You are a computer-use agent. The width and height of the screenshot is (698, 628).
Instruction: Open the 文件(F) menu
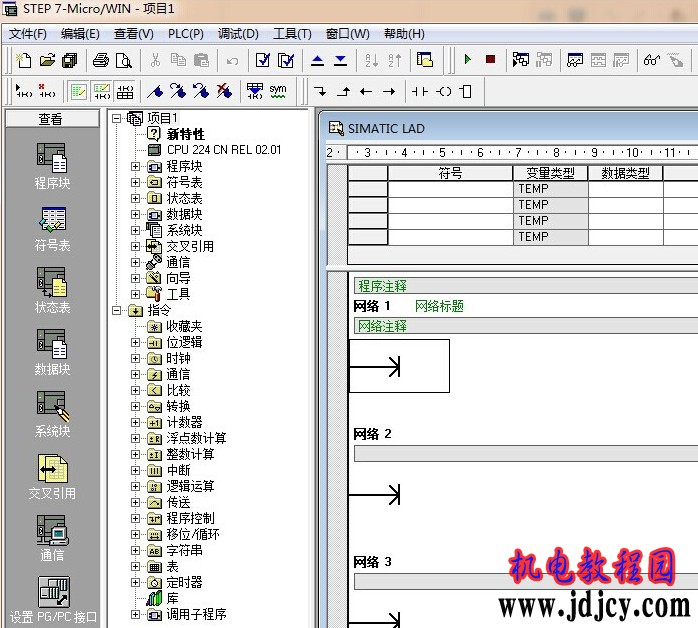tap(28, 34)
